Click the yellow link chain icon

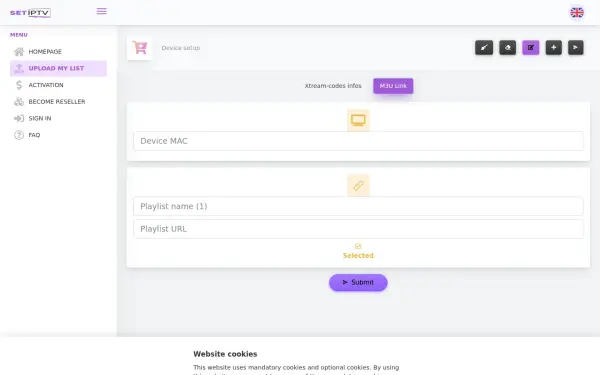pos(358,186)
